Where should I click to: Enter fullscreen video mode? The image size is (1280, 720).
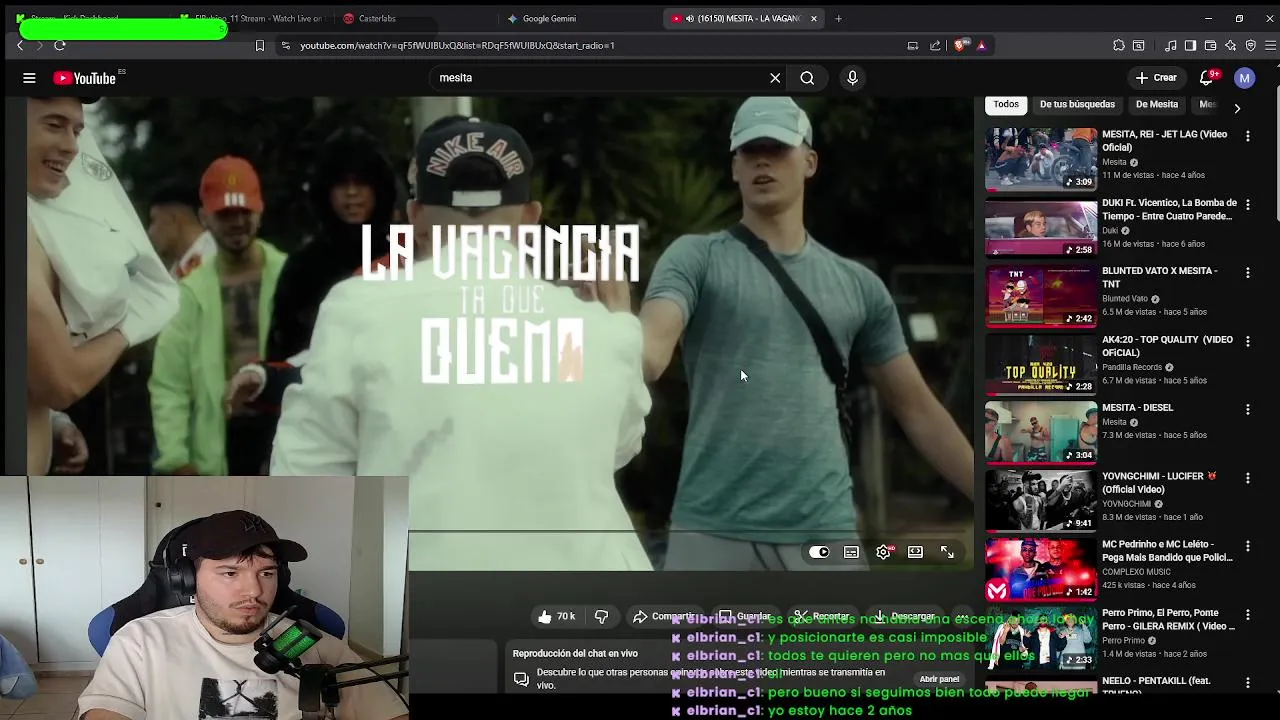tap(947, 552)
